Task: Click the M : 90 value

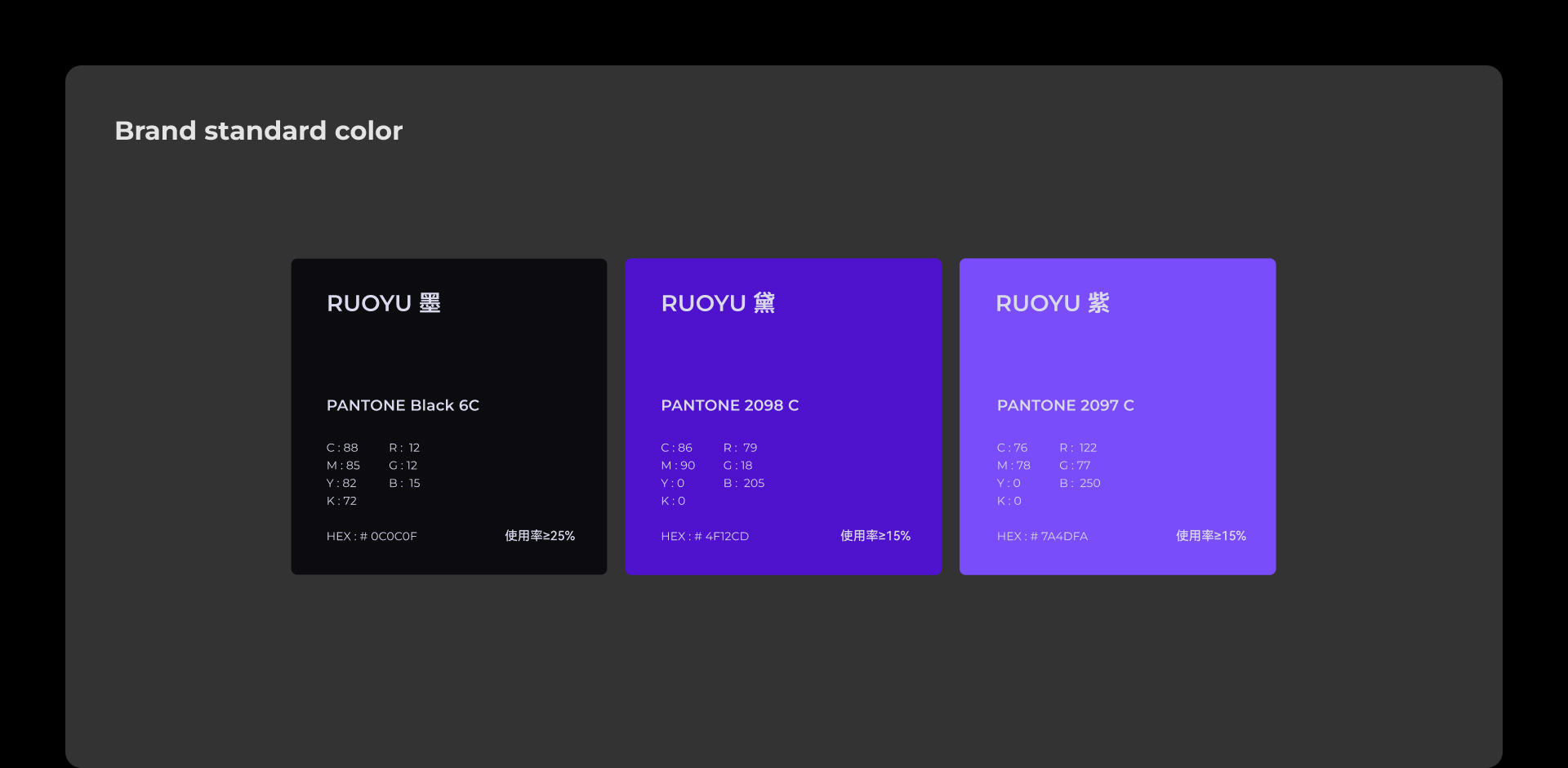Action: (x=678, y=466)
